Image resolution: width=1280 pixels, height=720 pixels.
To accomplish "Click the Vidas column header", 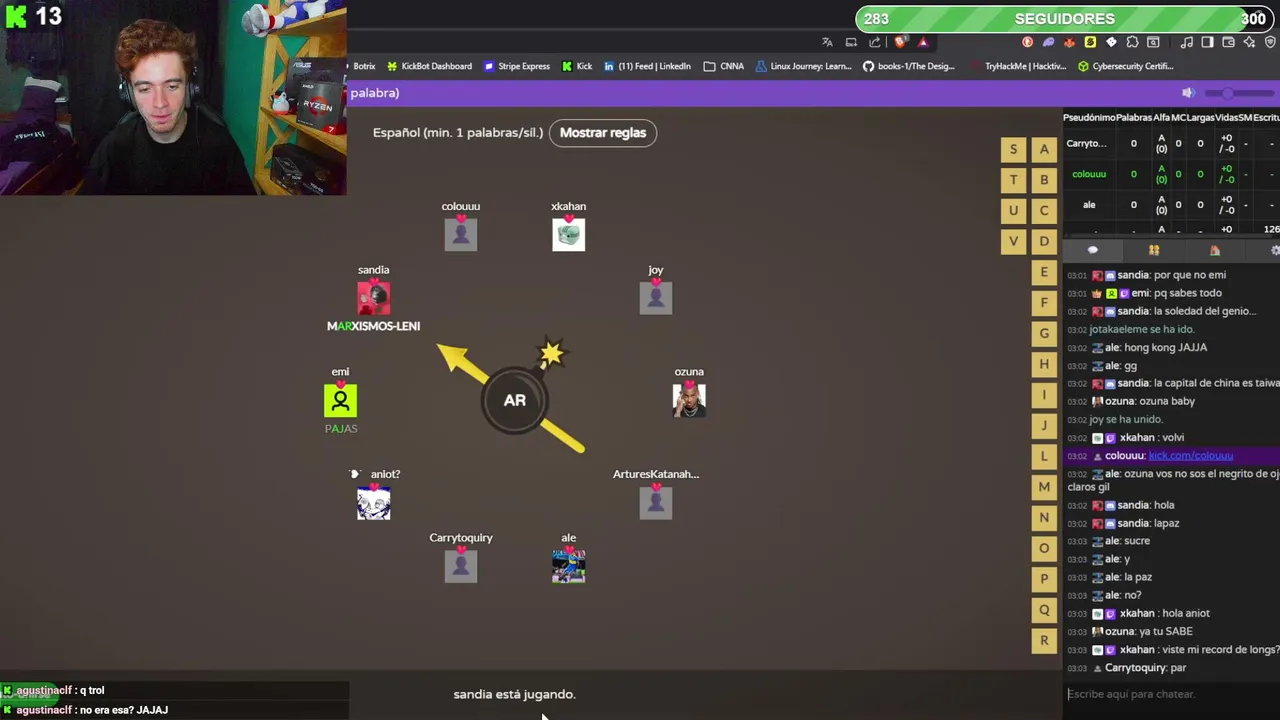I will 1225,117.
